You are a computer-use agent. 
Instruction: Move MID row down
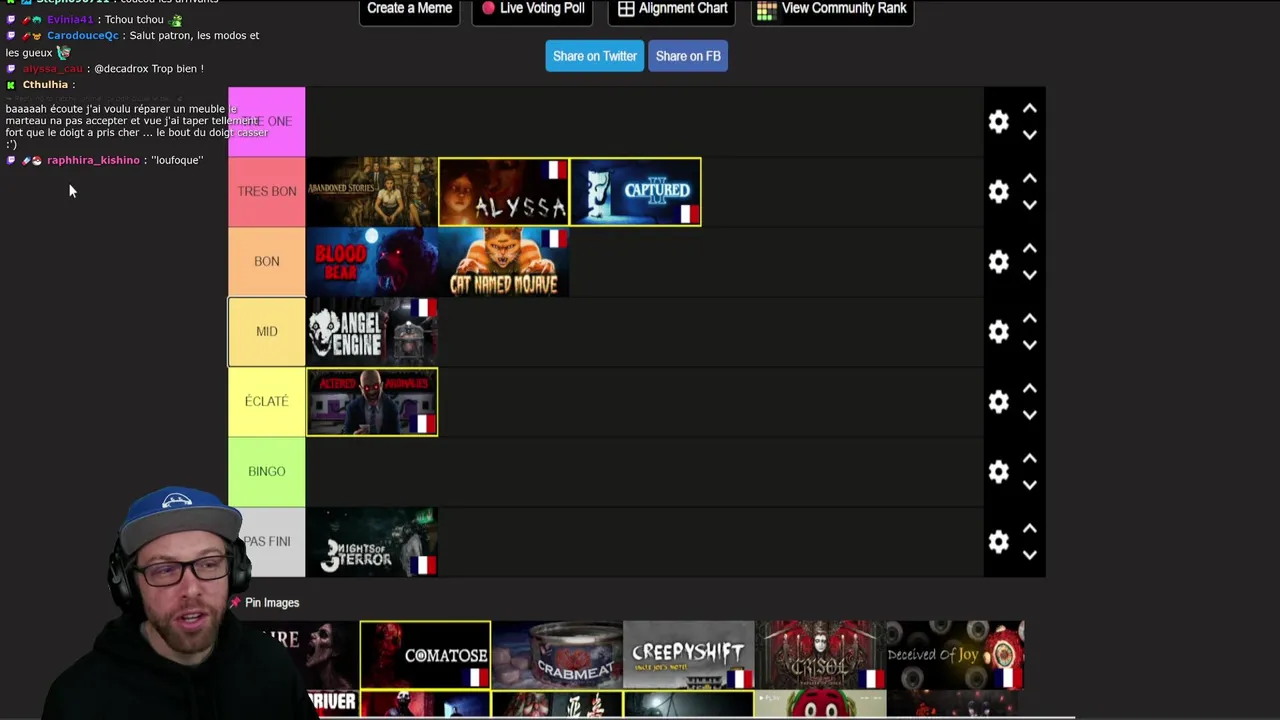click(1029, 345)
